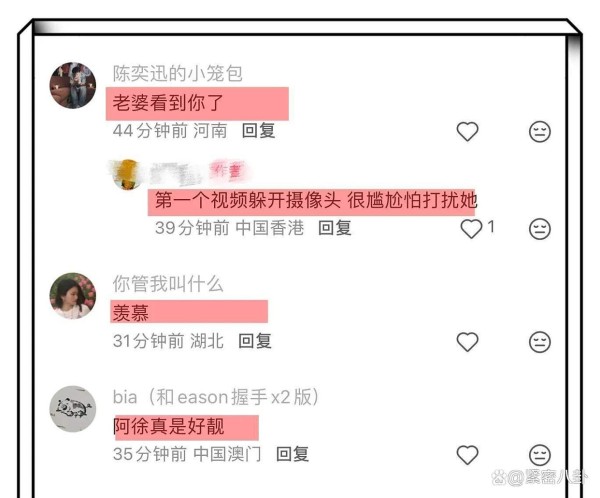
Task: Open 陈奕迅的小笼包 profile avatar
Action: pos(73,85)
